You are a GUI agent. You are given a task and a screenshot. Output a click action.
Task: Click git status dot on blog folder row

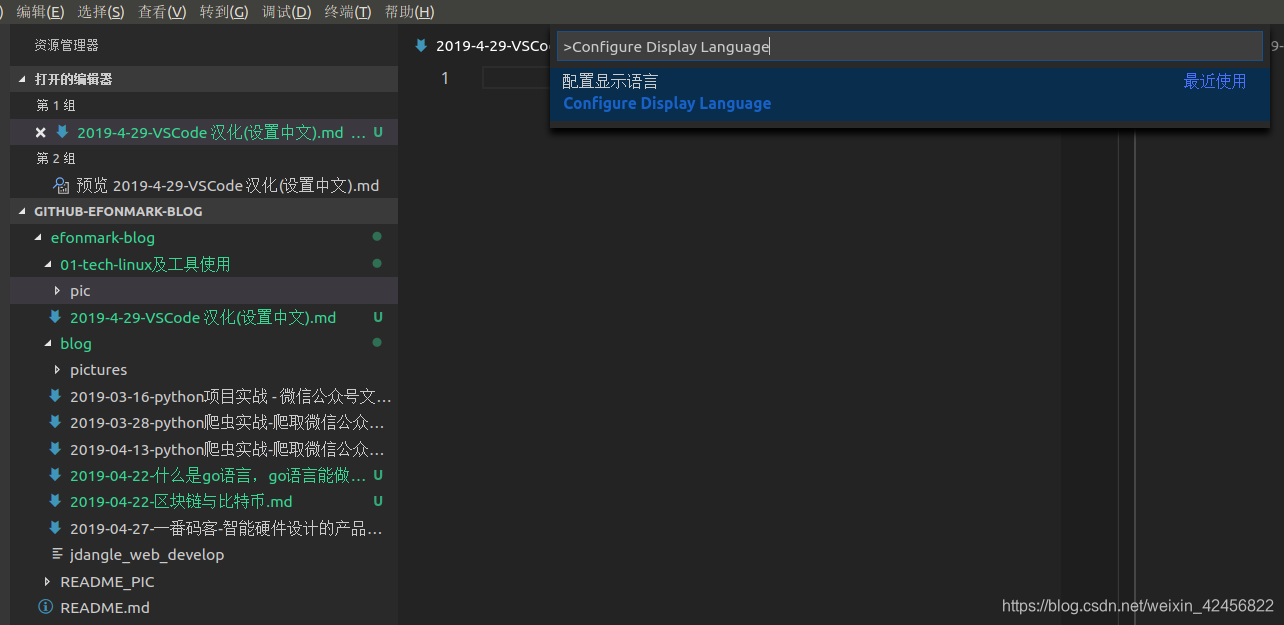377,343
